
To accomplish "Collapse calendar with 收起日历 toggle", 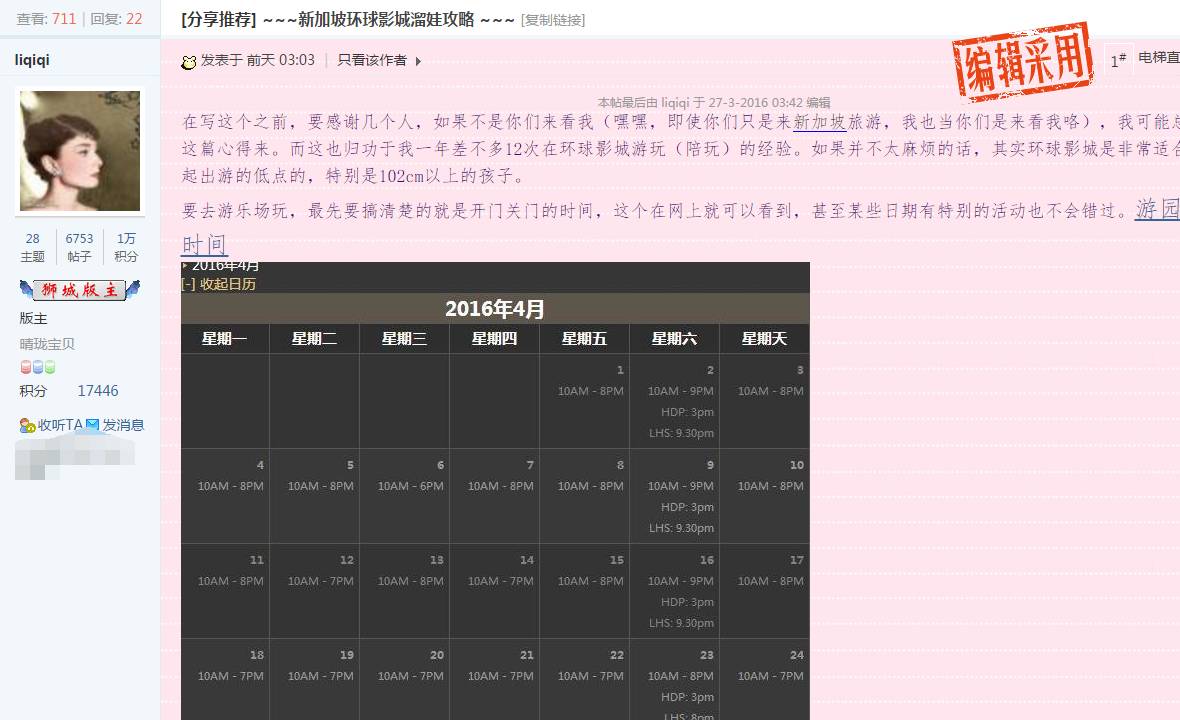I will click(x=218, y=284).
